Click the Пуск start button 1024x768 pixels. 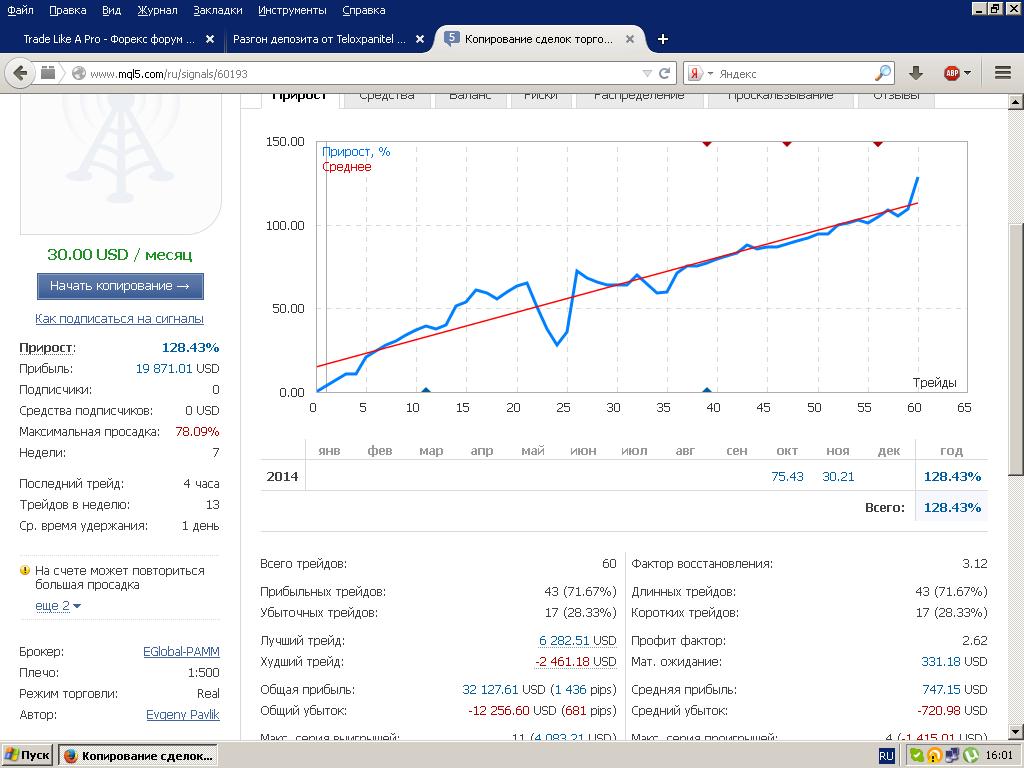tap(27, 756)
